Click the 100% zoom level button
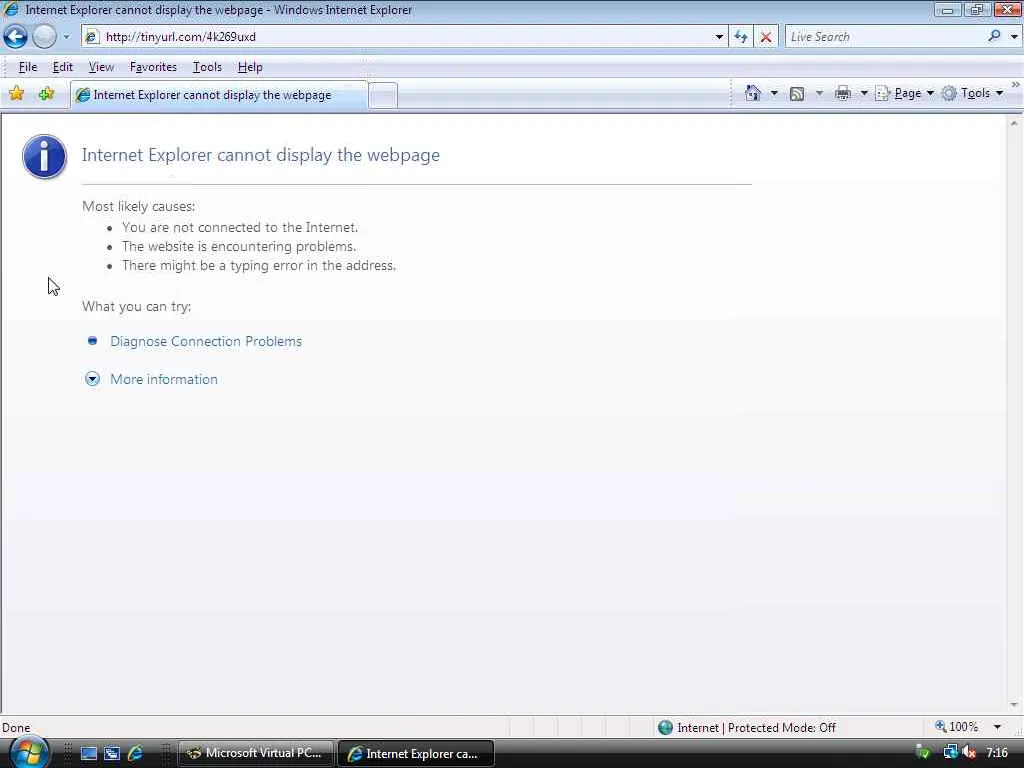1024x768 pixels. 957,727
